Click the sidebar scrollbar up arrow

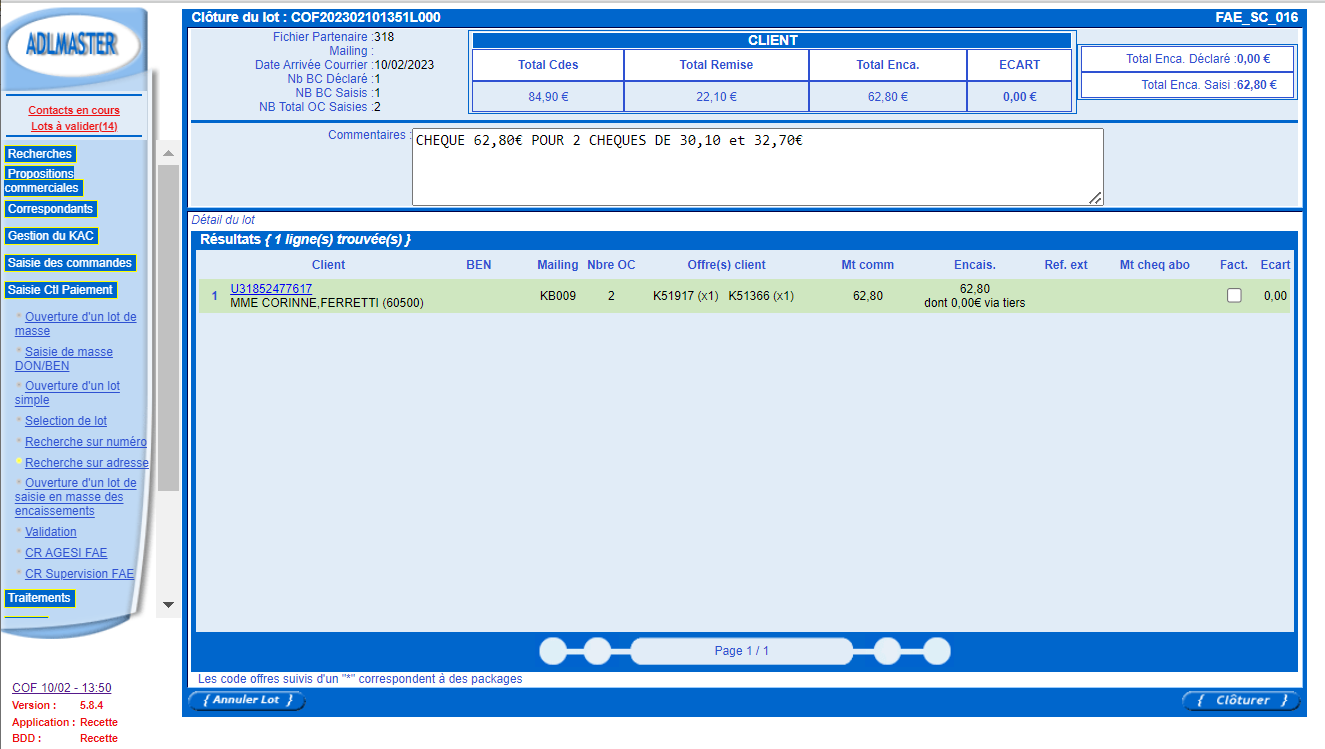[x=168, y=153]
